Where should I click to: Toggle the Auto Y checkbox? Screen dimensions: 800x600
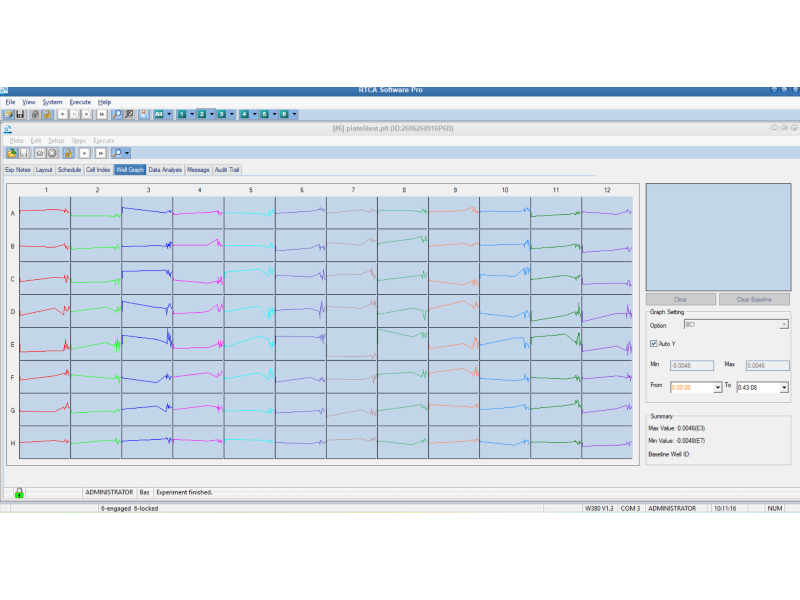coord(654,343)
